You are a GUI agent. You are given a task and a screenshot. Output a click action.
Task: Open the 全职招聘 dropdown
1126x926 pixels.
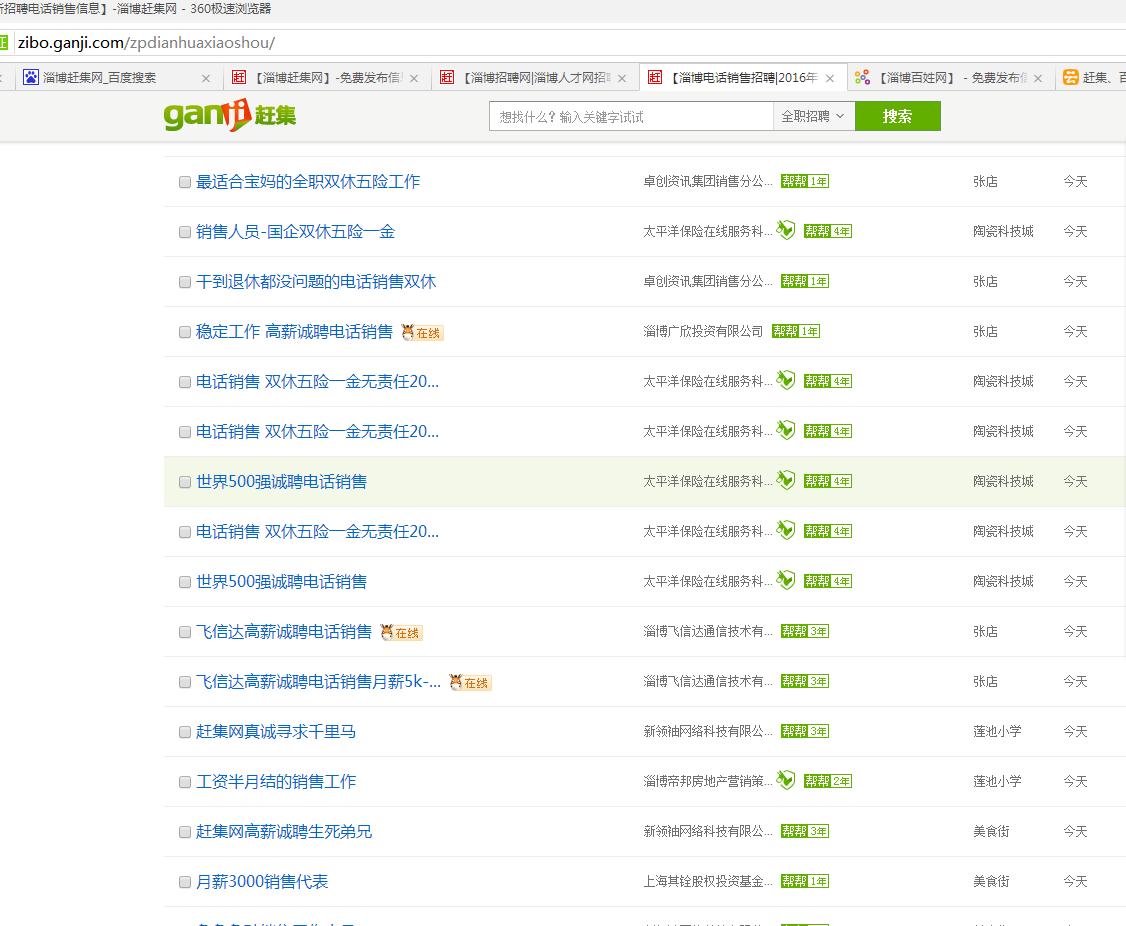810,116
